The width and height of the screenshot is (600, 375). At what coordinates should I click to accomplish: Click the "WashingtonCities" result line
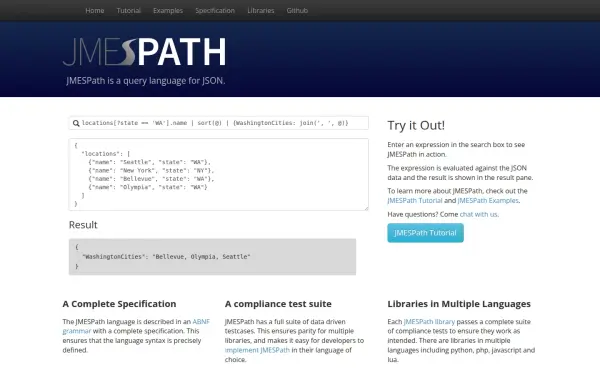pyautogui.click(x=166, y=257)
